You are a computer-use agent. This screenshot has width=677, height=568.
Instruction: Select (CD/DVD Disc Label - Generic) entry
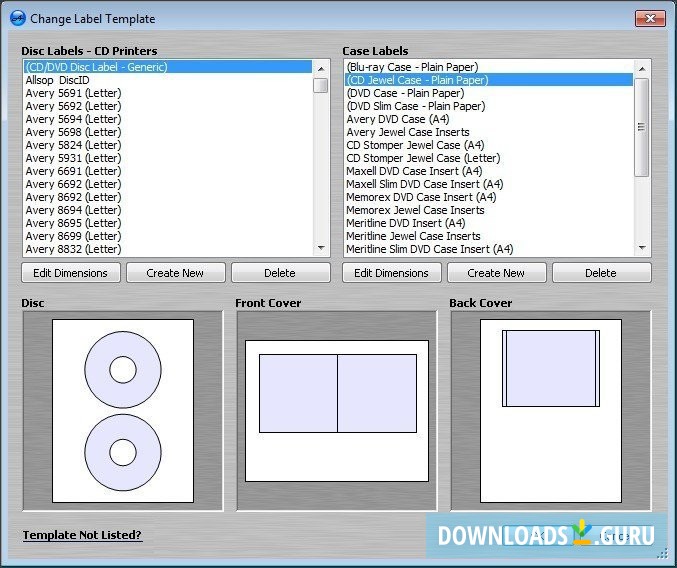point(168,67)
